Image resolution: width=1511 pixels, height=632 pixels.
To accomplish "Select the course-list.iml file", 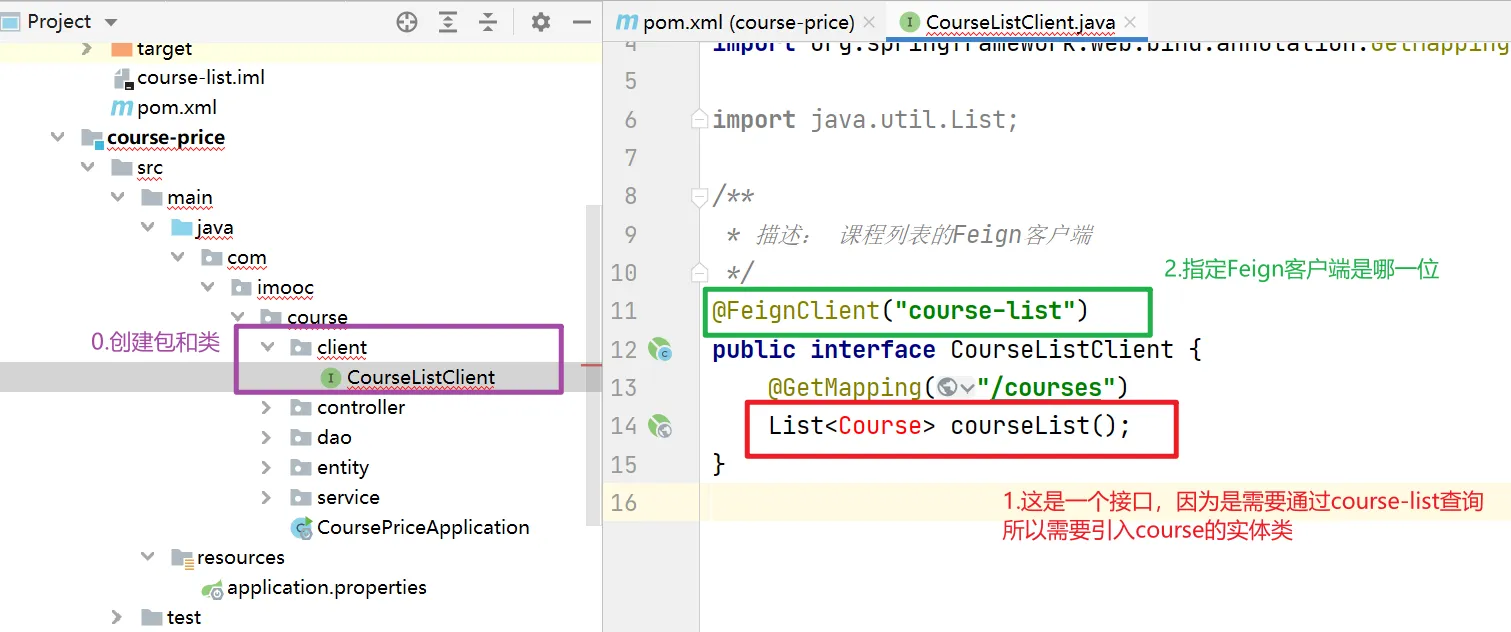I will (201, 77).
